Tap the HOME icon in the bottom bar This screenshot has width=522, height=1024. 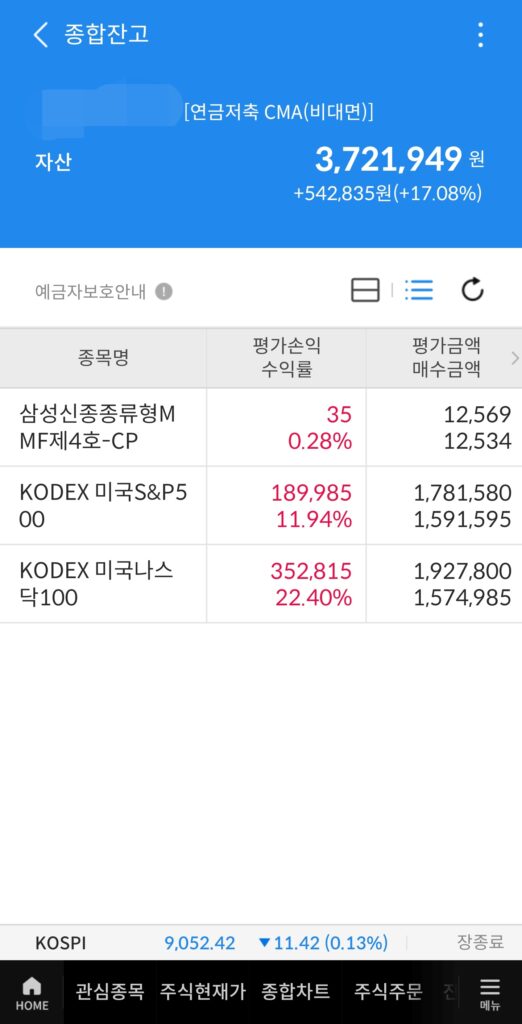pos(31,993)
